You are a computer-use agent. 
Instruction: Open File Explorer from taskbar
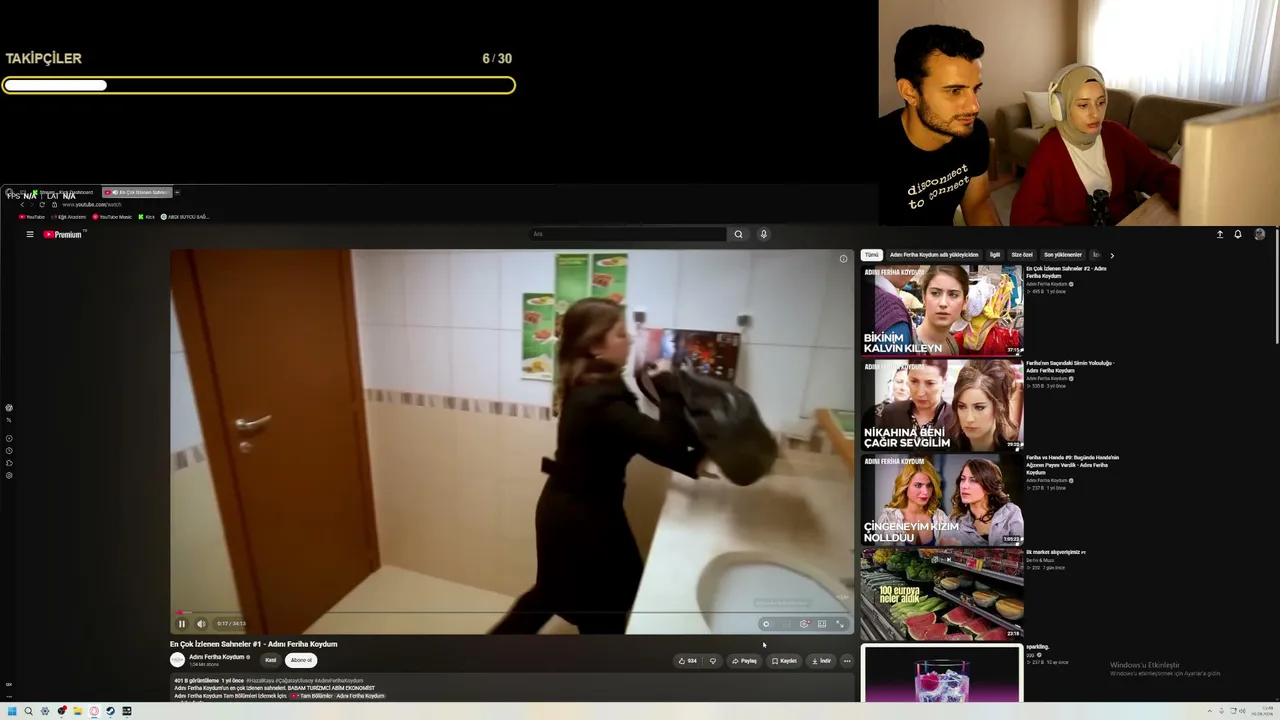[77, 711]
